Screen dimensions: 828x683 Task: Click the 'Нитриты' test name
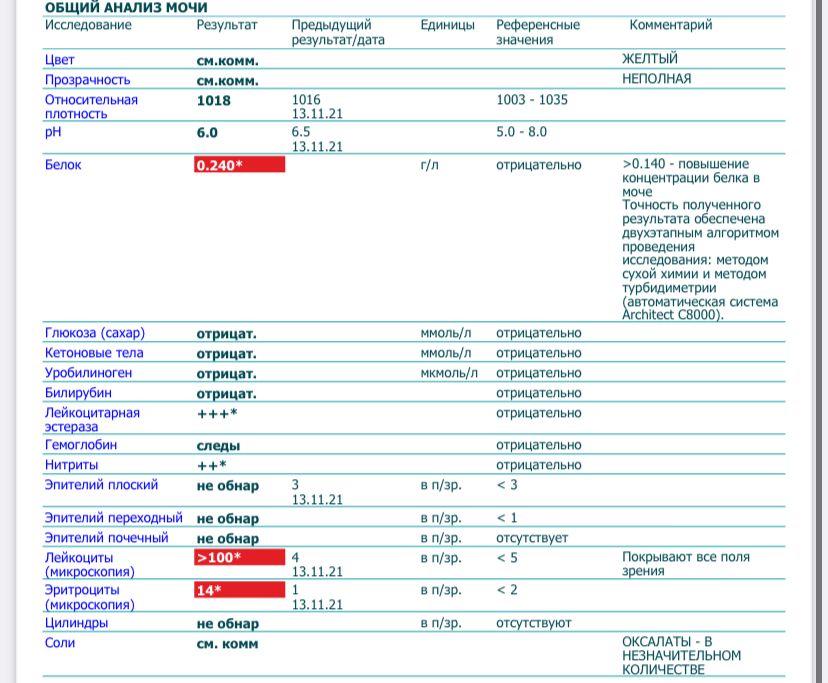pyautogui.click(x=71, y=465)
